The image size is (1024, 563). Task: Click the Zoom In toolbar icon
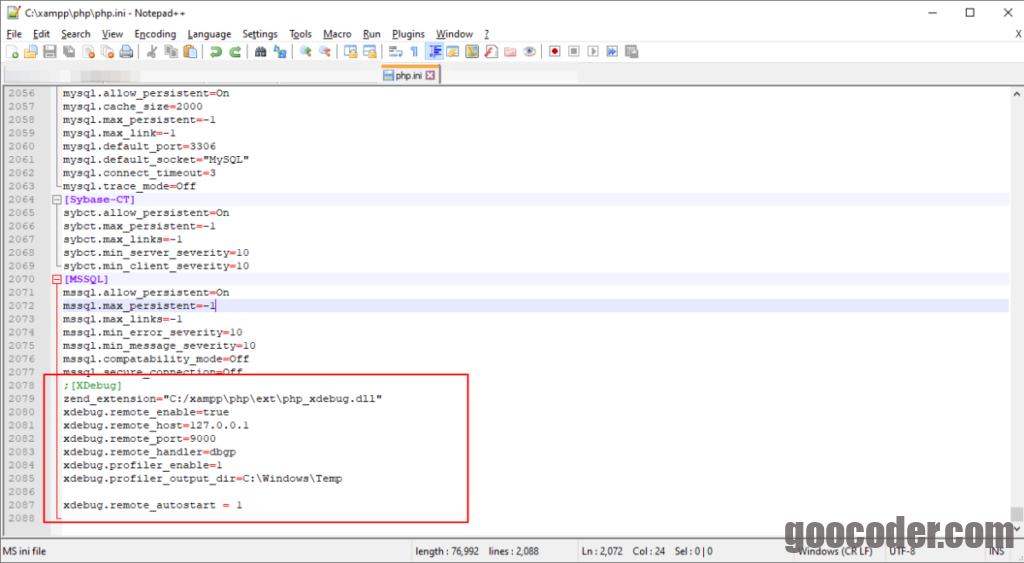(305, 51)
